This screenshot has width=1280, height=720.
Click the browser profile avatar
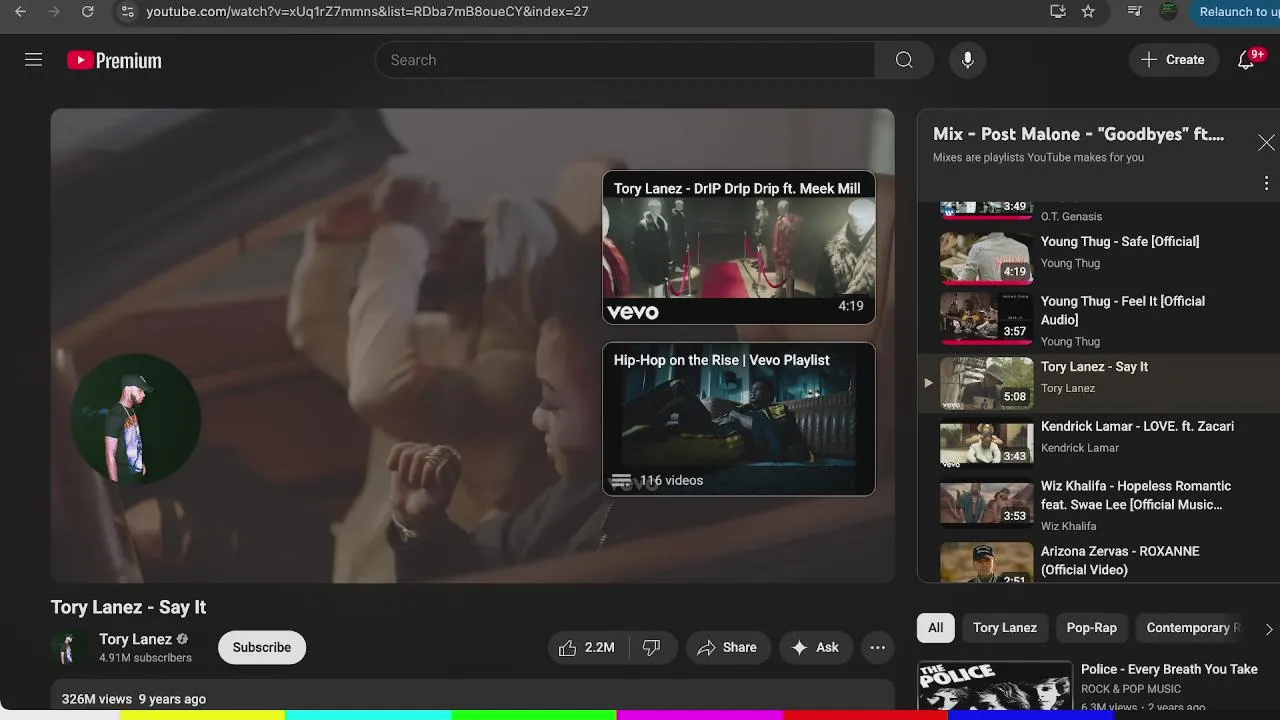point(1168,12)
